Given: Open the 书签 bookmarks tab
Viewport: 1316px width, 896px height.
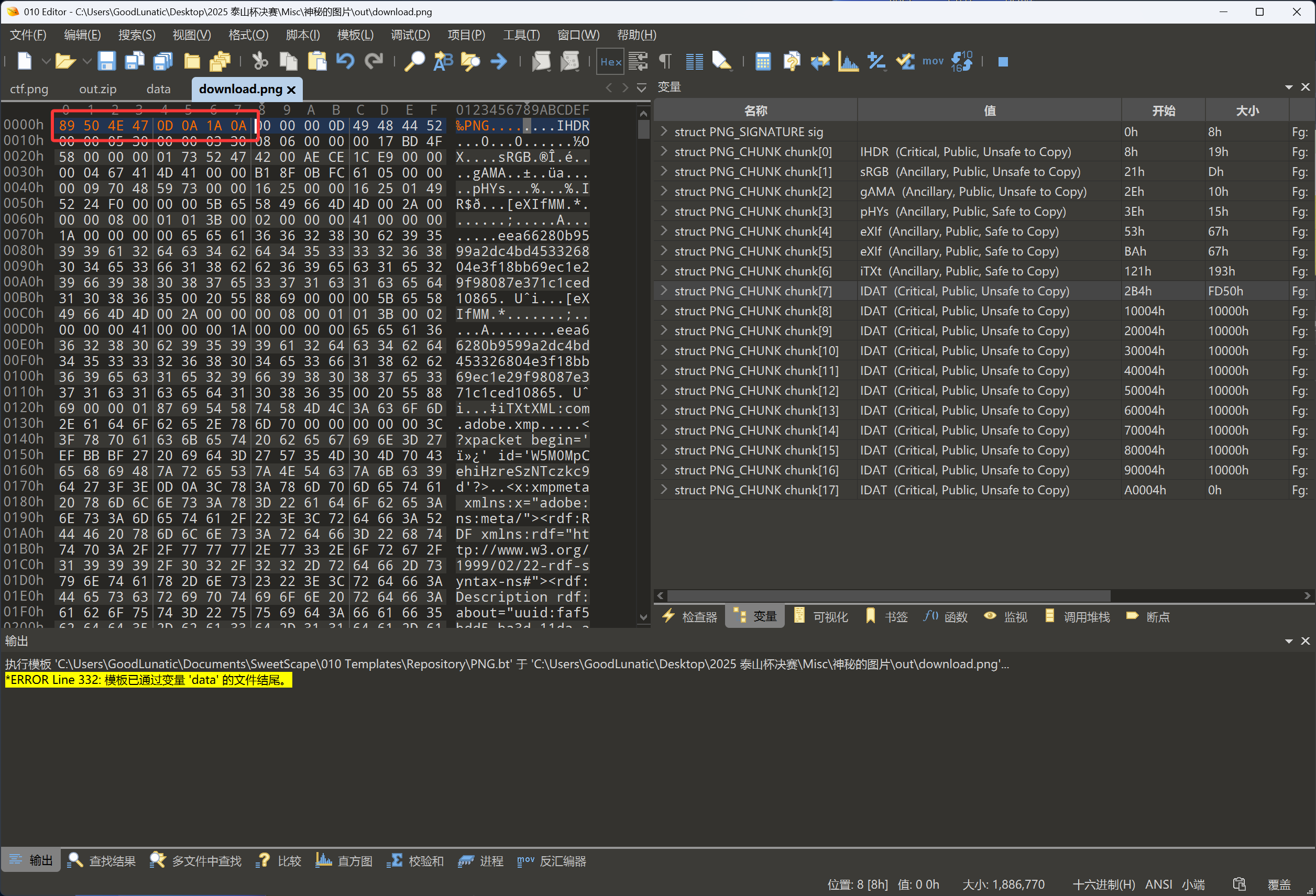Looking at the screenshot, I should [x=887, y=616].
